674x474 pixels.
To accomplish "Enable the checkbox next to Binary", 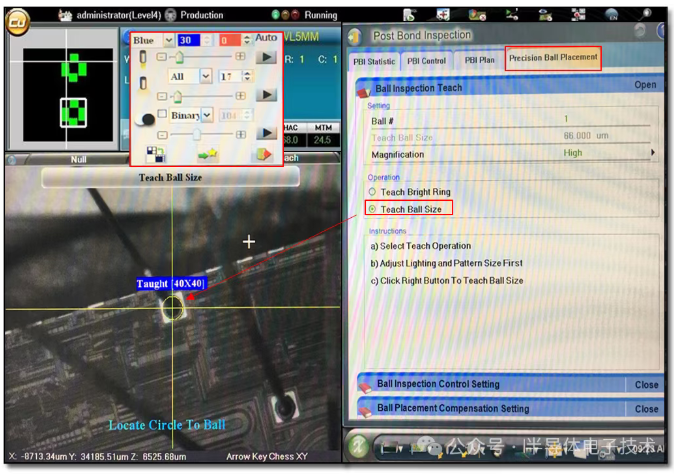I will [161, 115].
